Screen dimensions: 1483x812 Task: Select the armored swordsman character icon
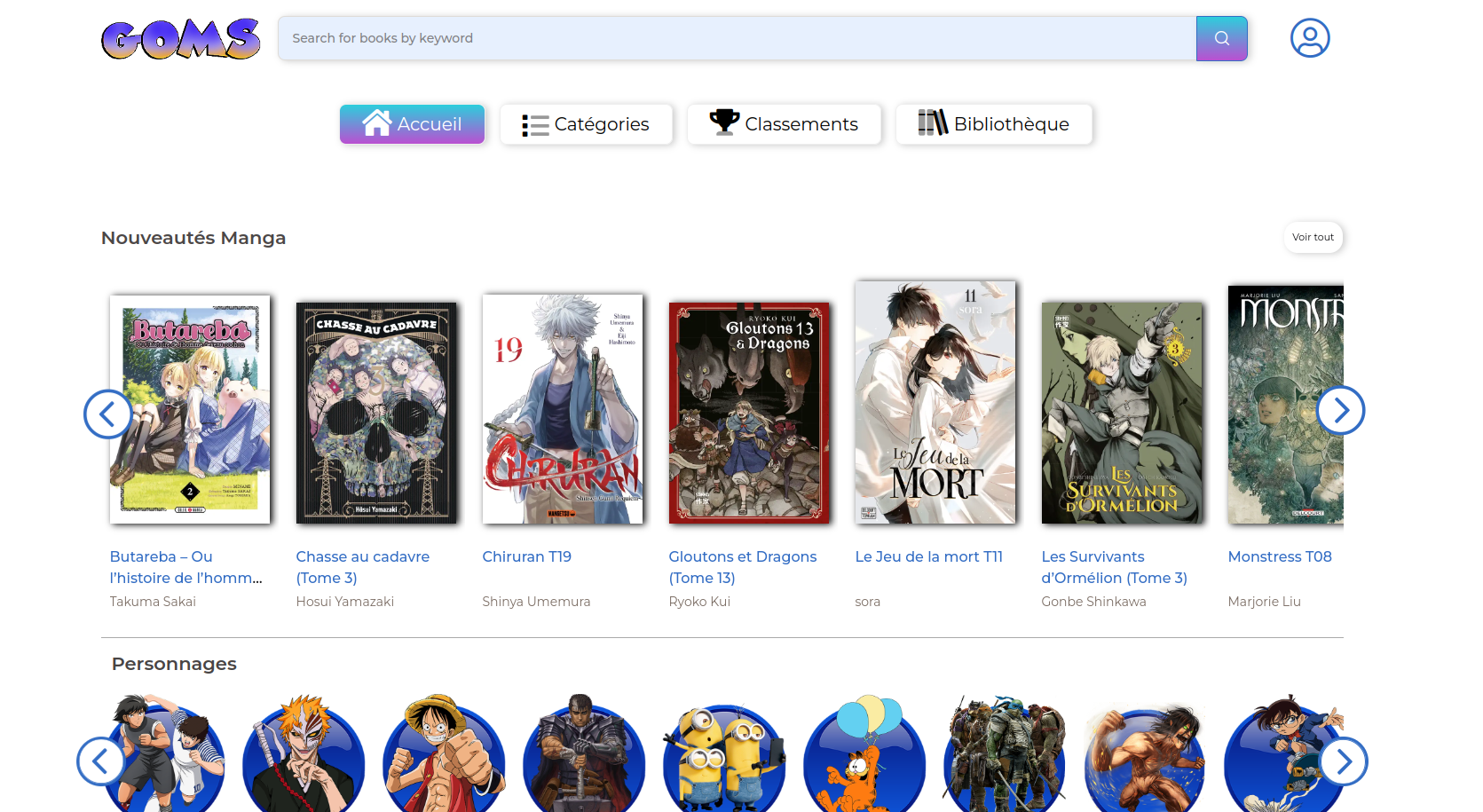click(584, 754)
